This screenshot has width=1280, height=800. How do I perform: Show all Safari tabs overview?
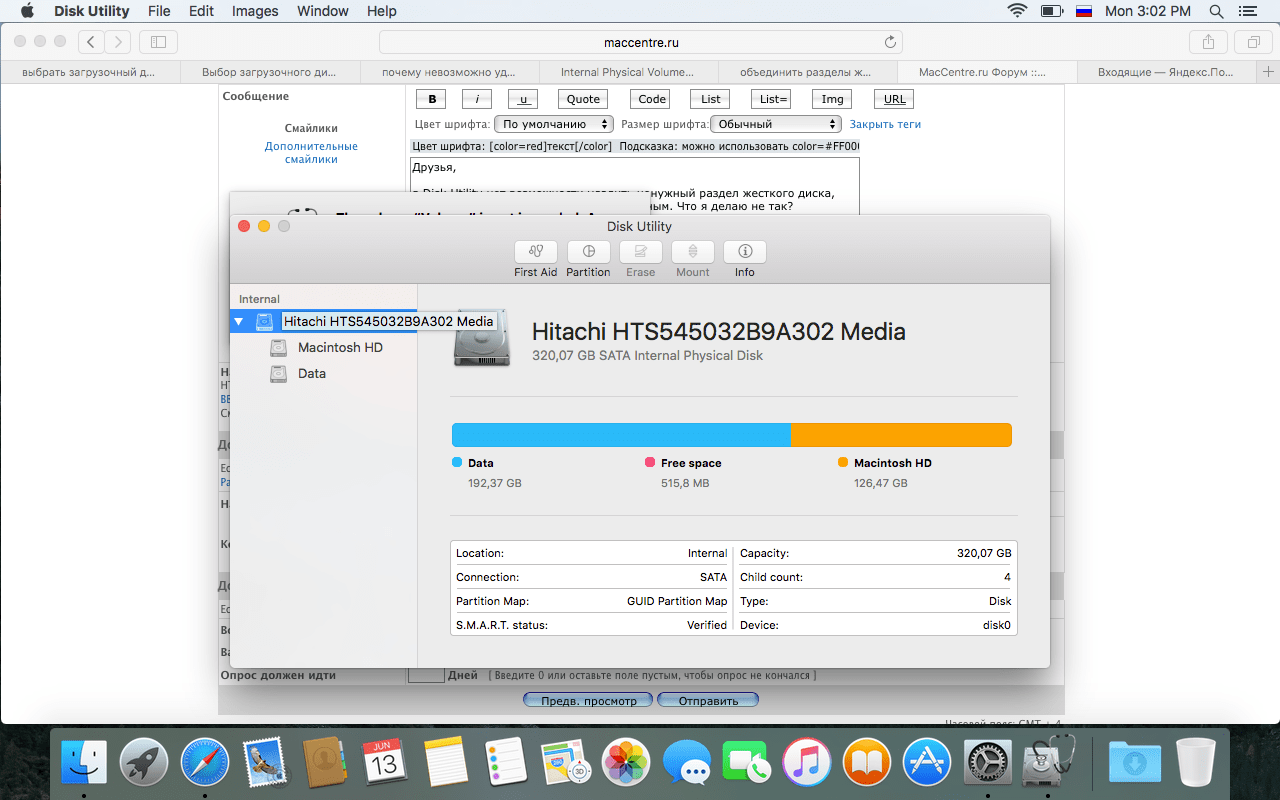point(1253,41)
